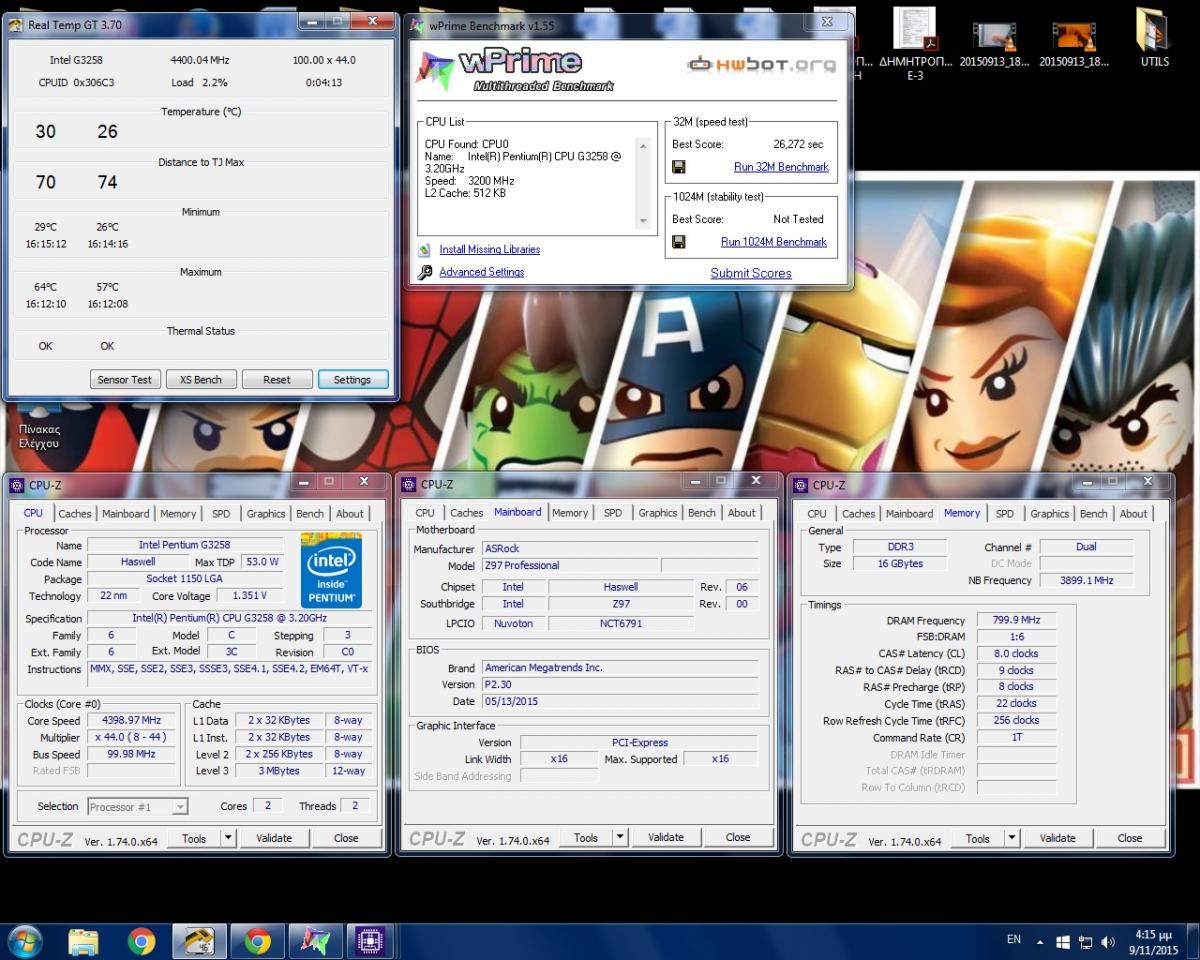
Task: Click the Run 32M Benchmark link
Action: [781, 167]
